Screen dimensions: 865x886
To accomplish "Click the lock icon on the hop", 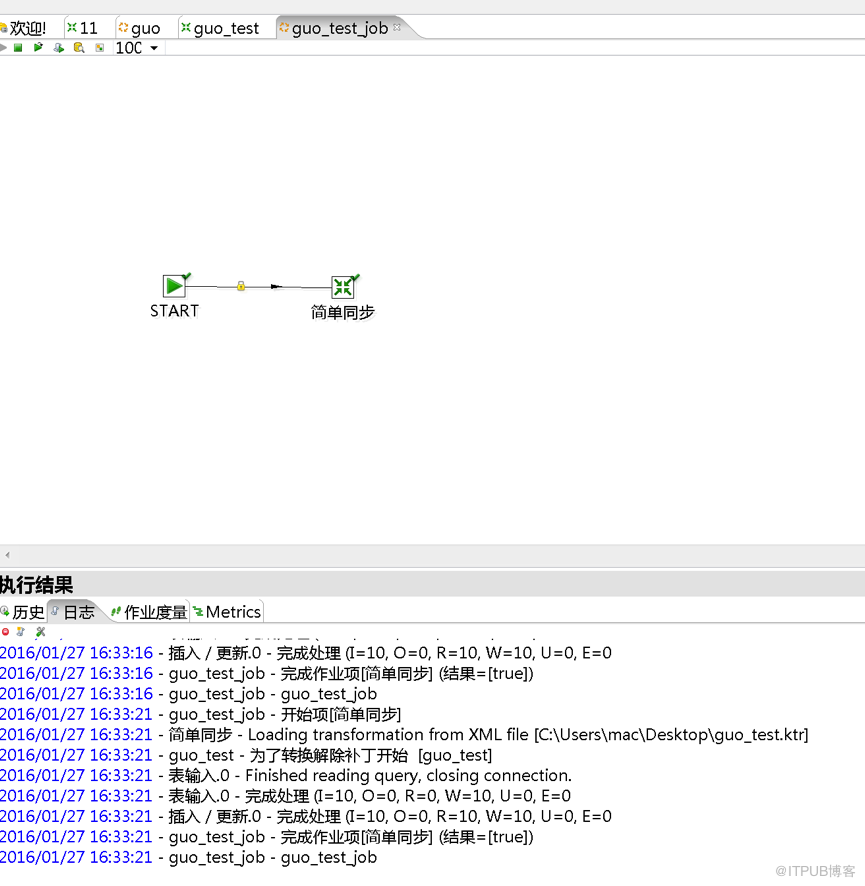I will pos(241,286).
